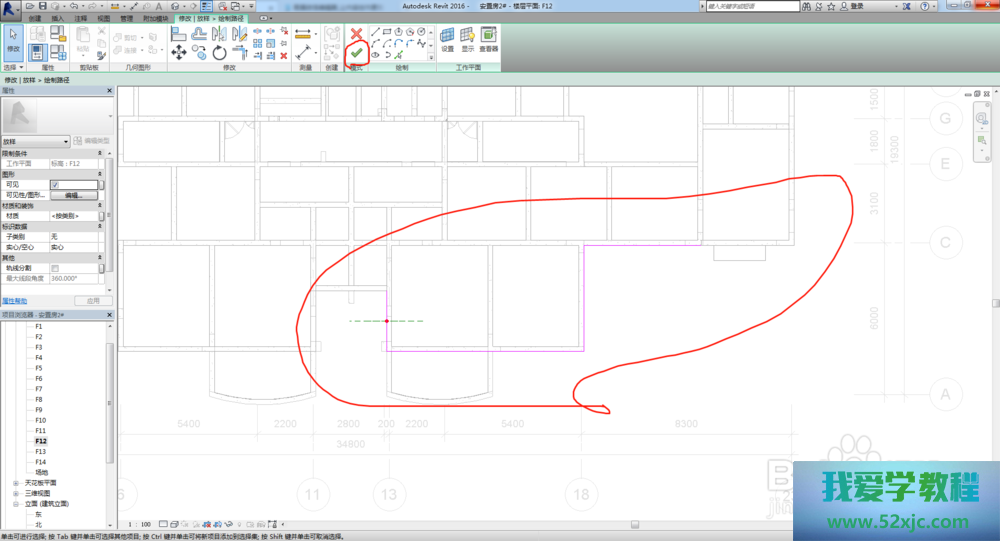Enable the 轨线分割 checkbox
1000x541 pixels.
coord(55,268)
